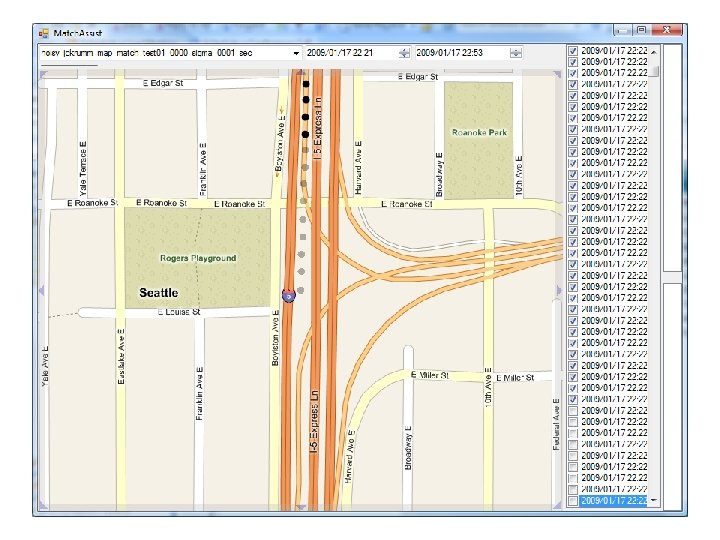Click the Seattle city label
This screenshot has width=720, height=540.
coord(158,293)
